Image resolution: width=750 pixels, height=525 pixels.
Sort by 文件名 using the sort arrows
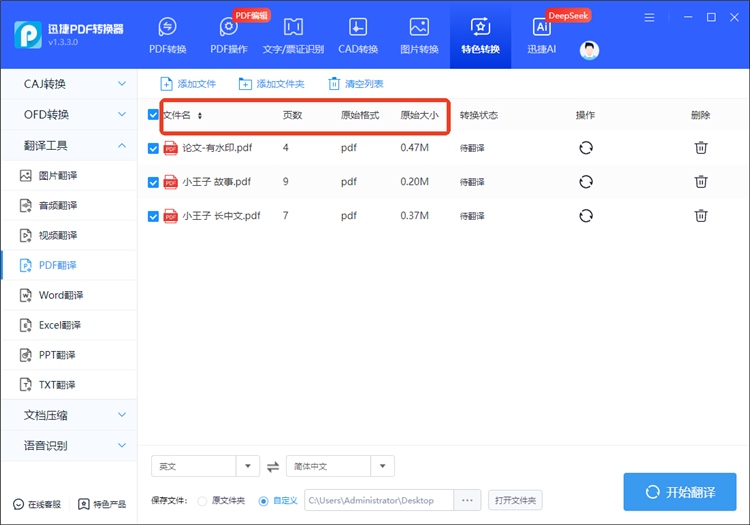coord(199,116)
